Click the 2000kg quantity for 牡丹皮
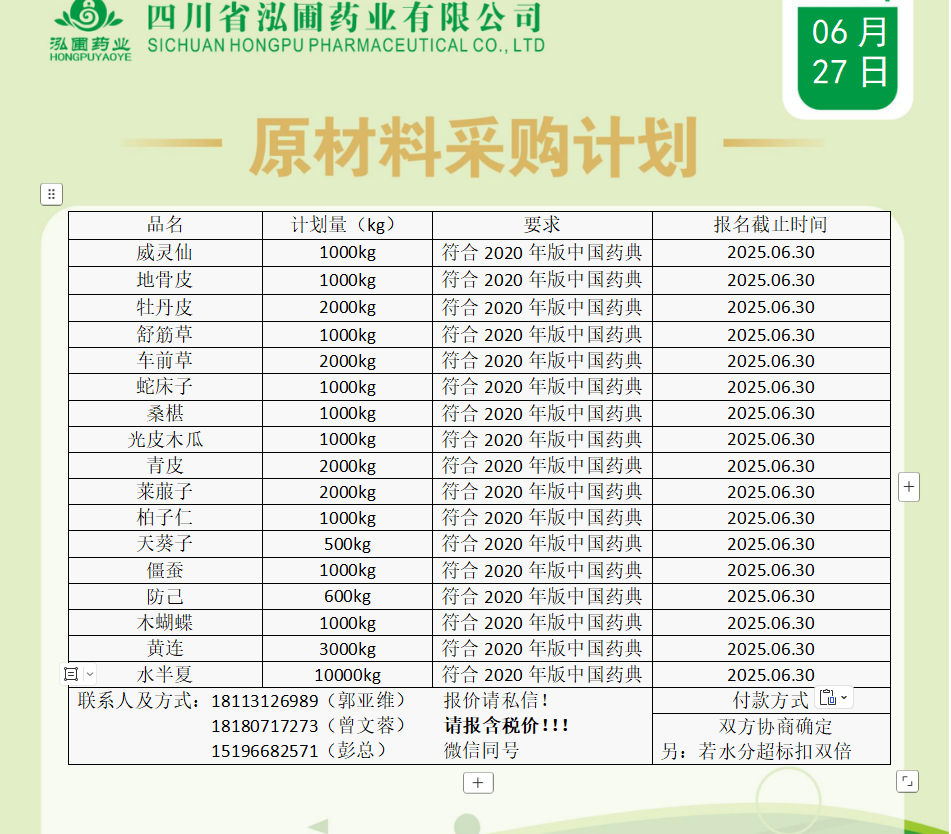This screenshot has height=834, width=951. click(x=347, y=308)
